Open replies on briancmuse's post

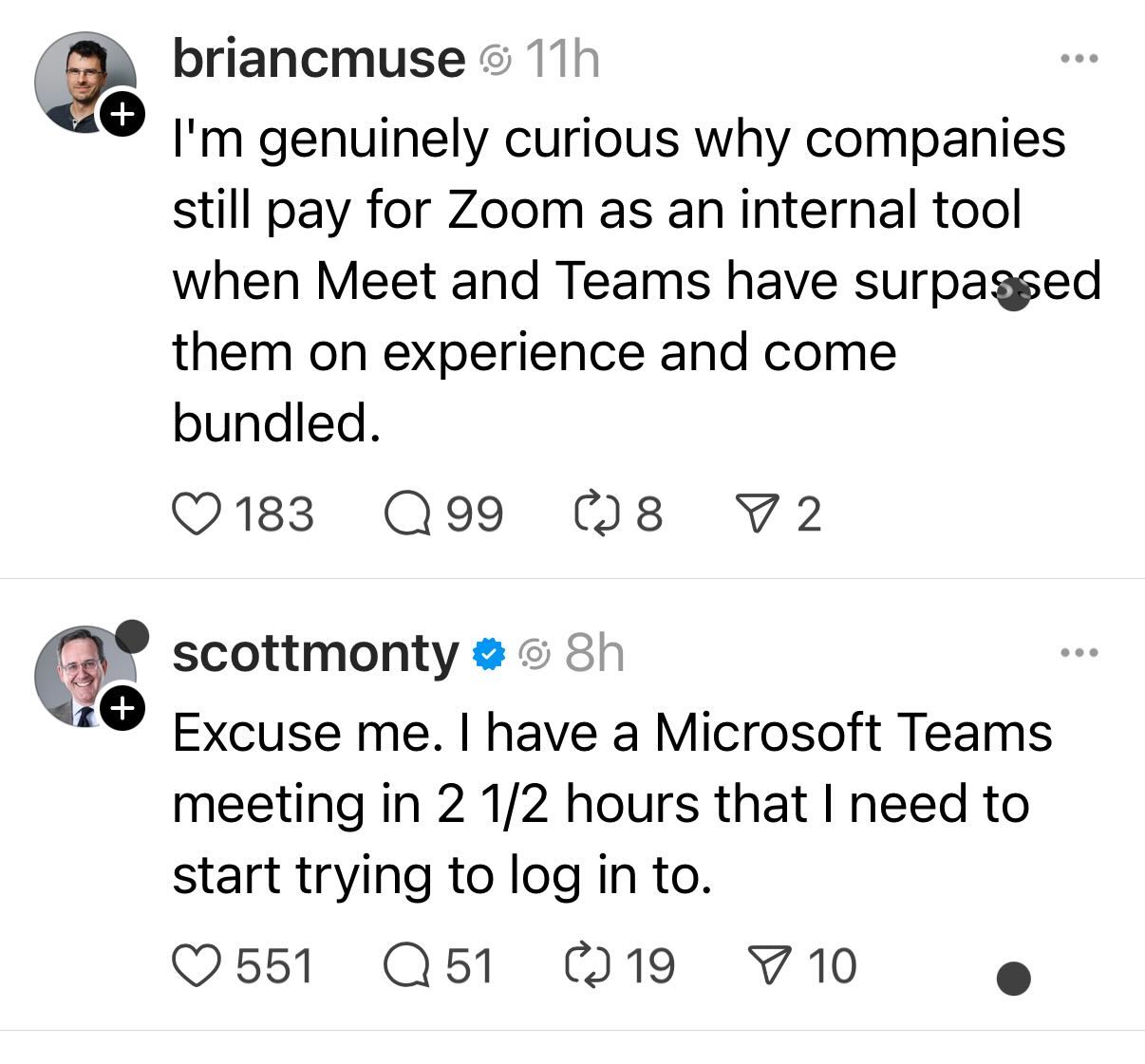pyautogui.click(x=406, y=513)
